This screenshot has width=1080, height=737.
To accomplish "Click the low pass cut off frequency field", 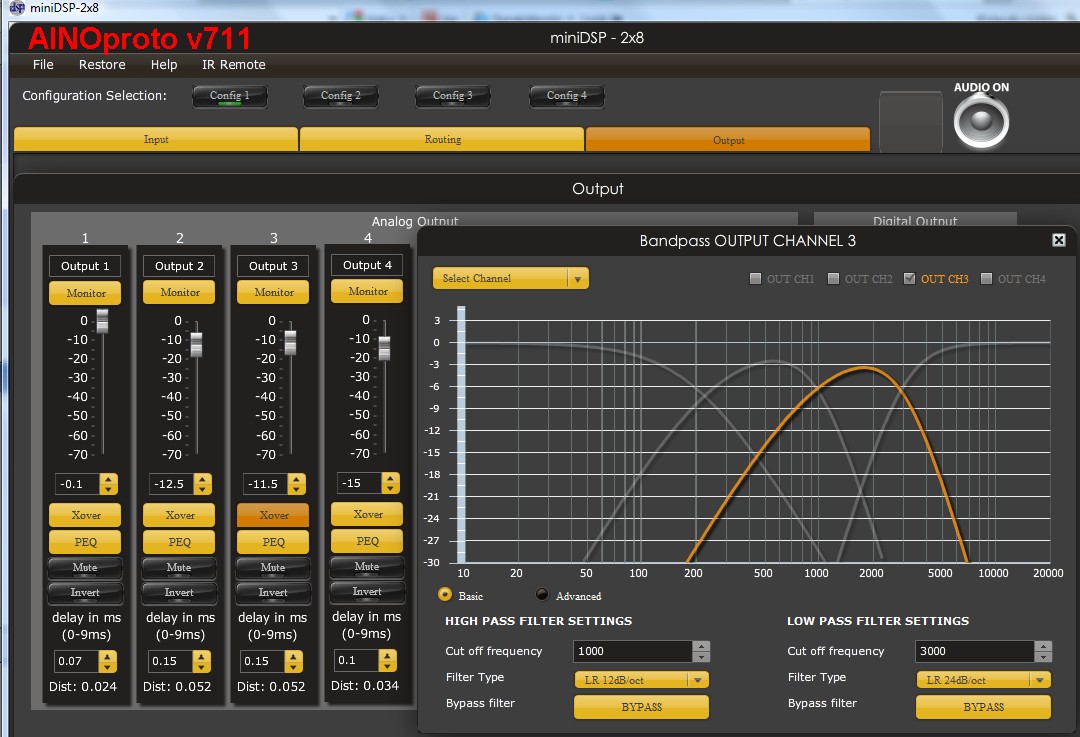I will point(975,651).
